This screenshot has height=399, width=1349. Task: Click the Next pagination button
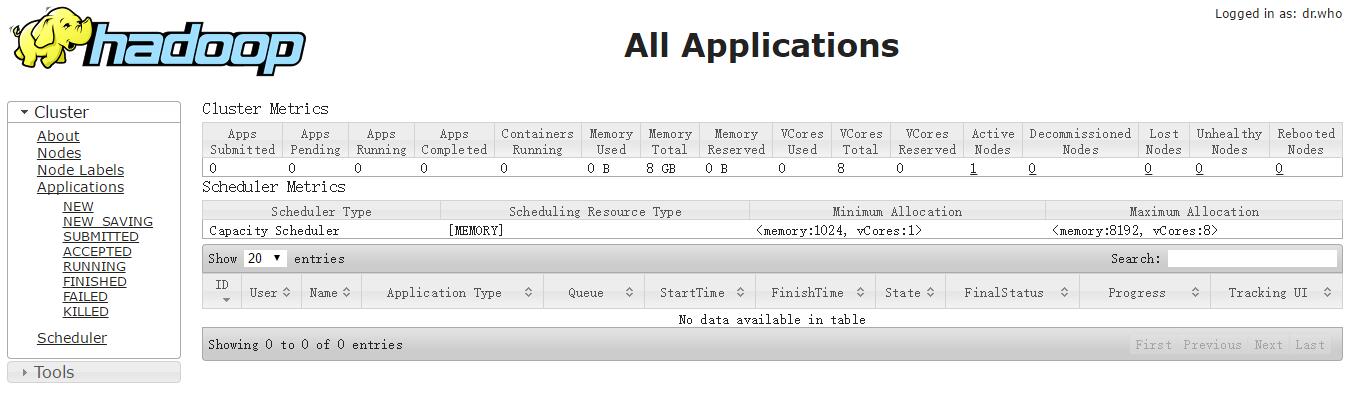pos(1268,344)
